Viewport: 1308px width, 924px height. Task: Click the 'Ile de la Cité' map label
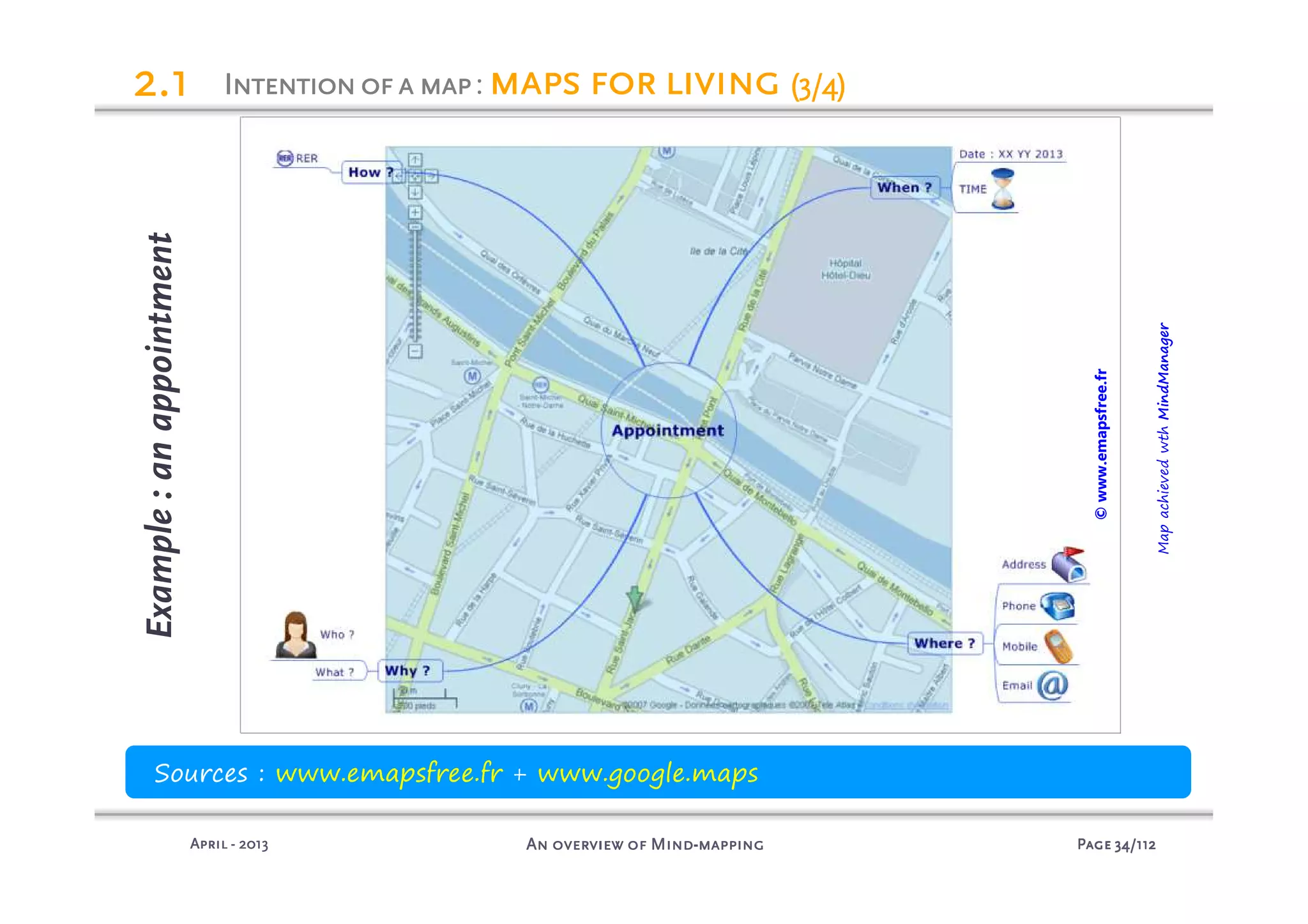[x=718, y=252]
